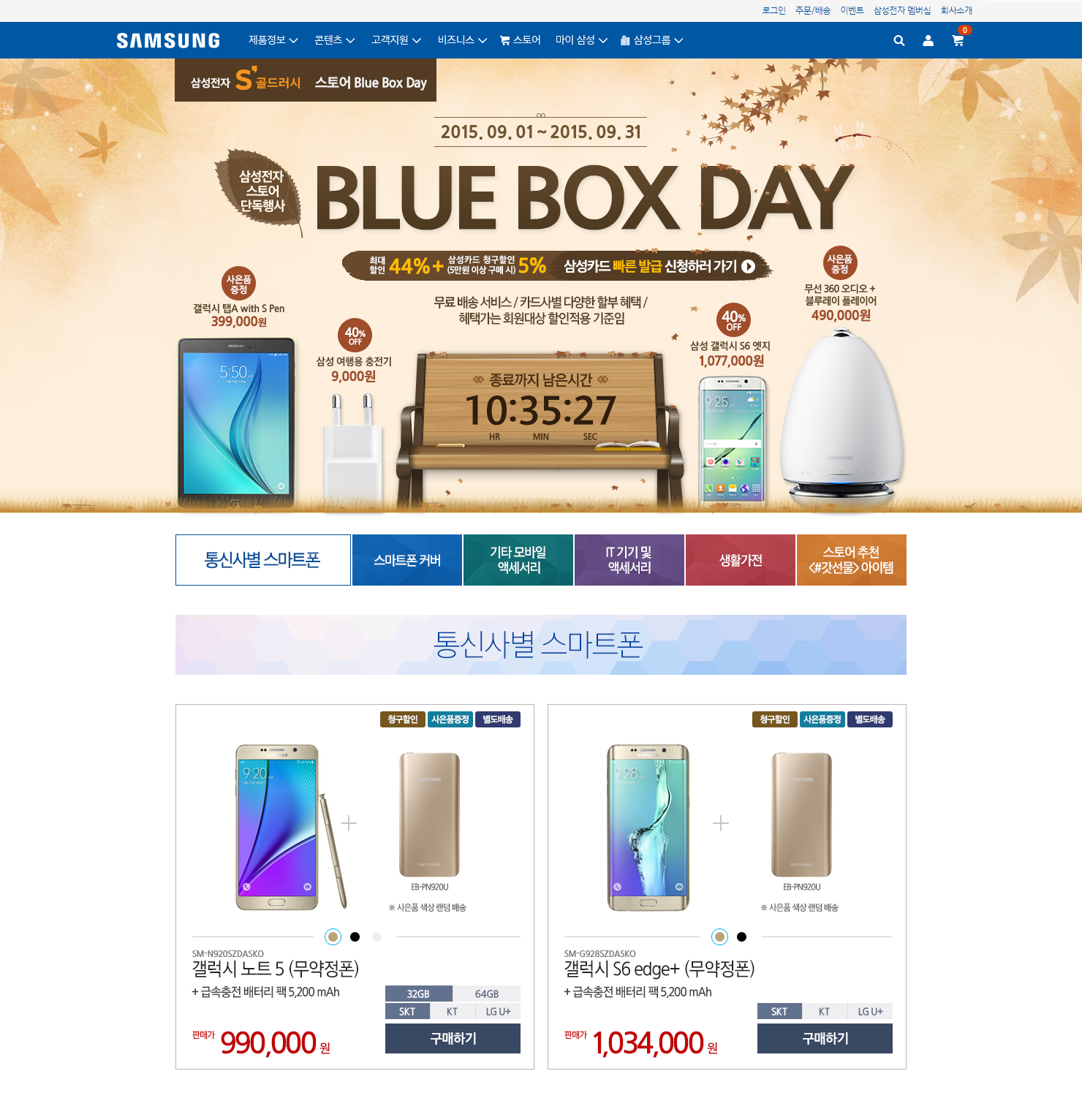Switch to the 스마트폰 커버 tab

pos(407,560)
